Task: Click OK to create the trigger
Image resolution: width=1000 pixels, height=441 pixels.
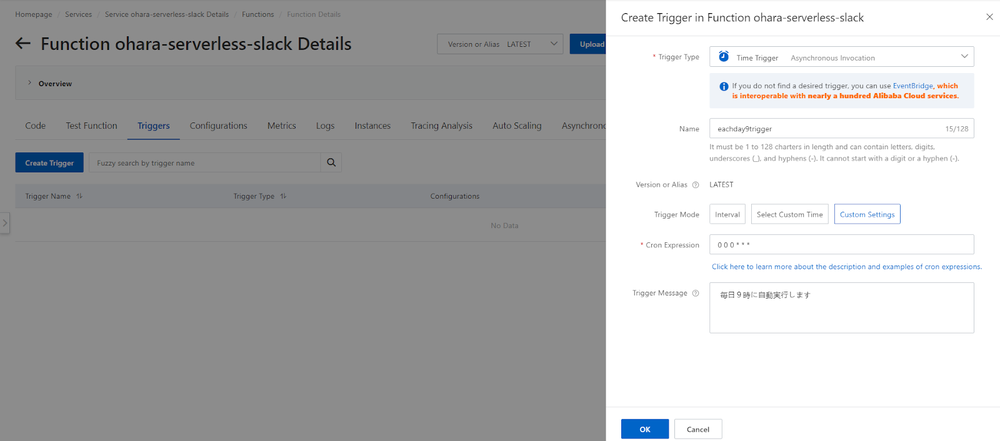Action: click(x=645, y=429)
